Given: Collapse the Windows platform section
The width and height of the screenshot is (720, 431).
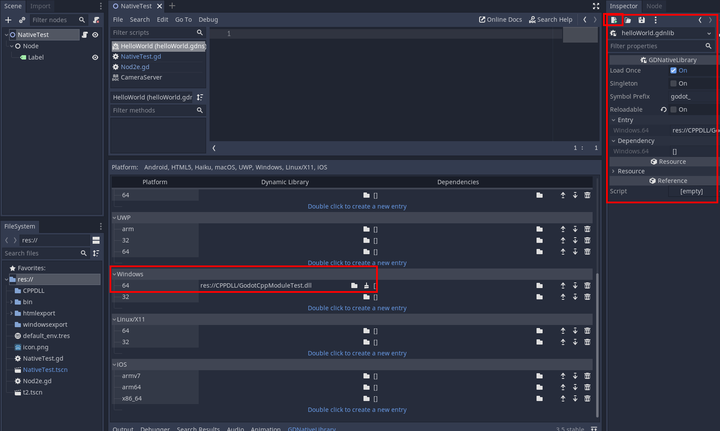Looking at the screenshot, I should (114, 274).
